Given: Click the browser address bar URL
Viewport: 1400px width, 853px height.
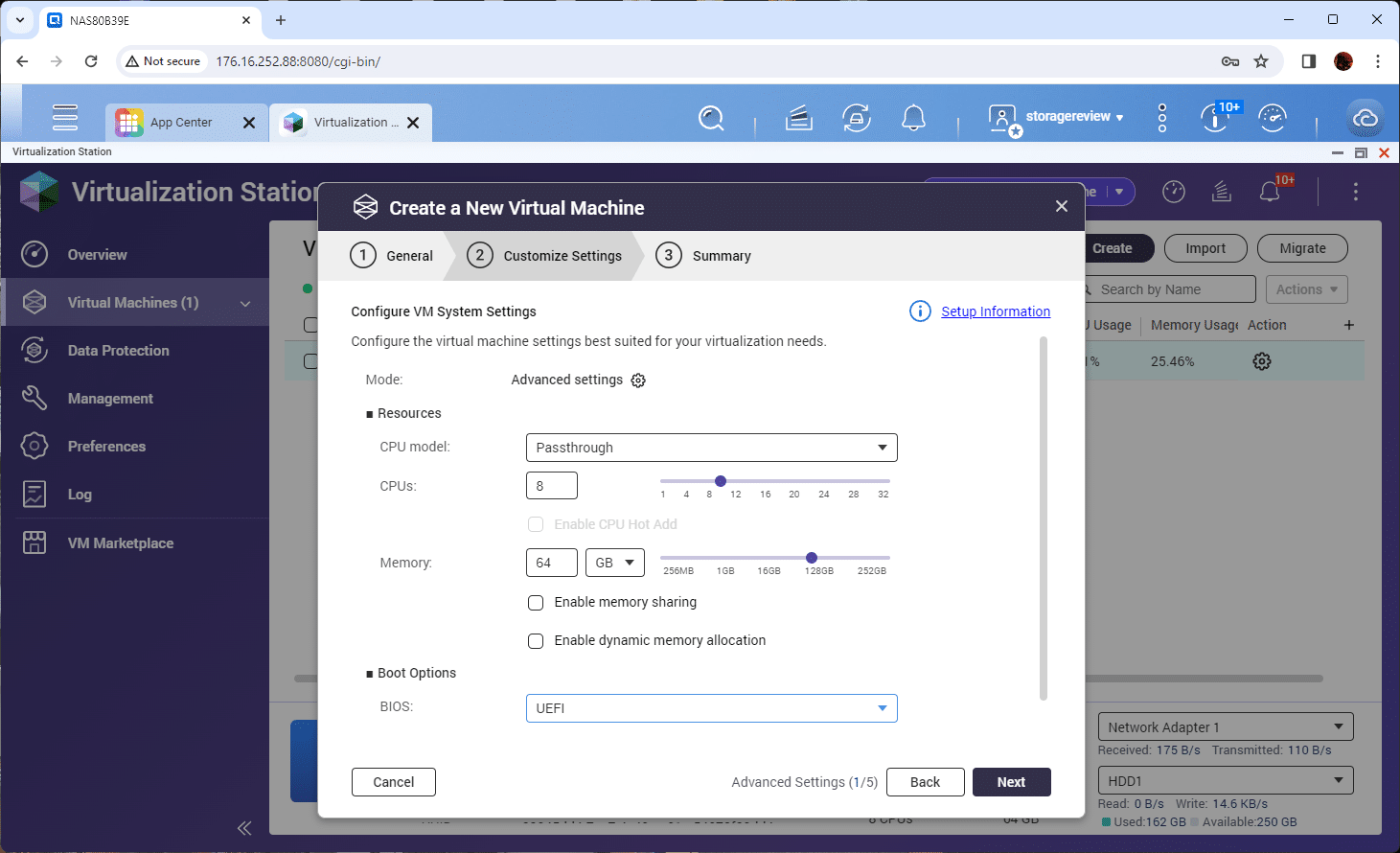Looking at the screenshot, I should tap(298, 61).
